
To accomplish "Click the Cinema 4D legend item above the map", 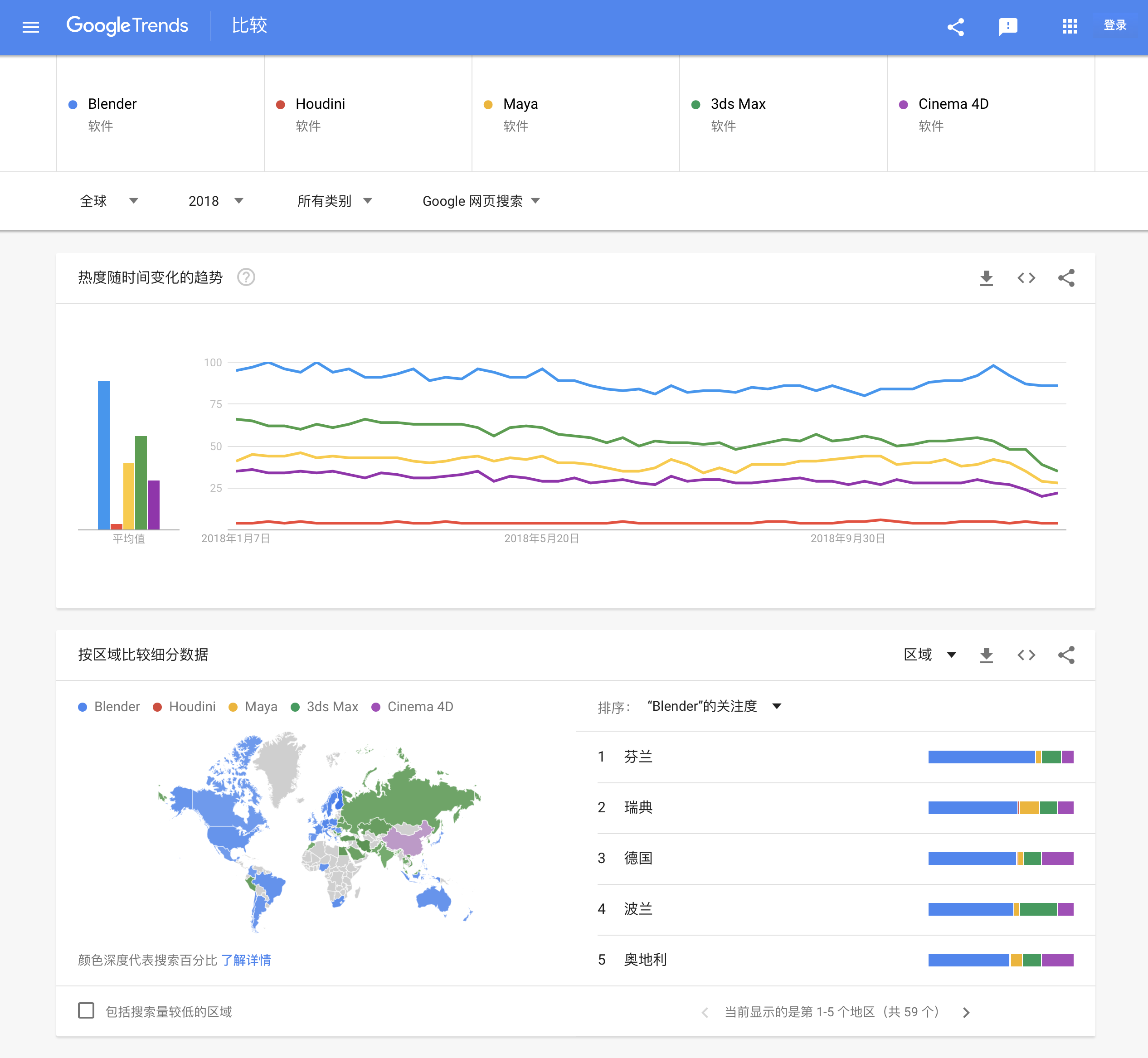I will click(412, 707).
